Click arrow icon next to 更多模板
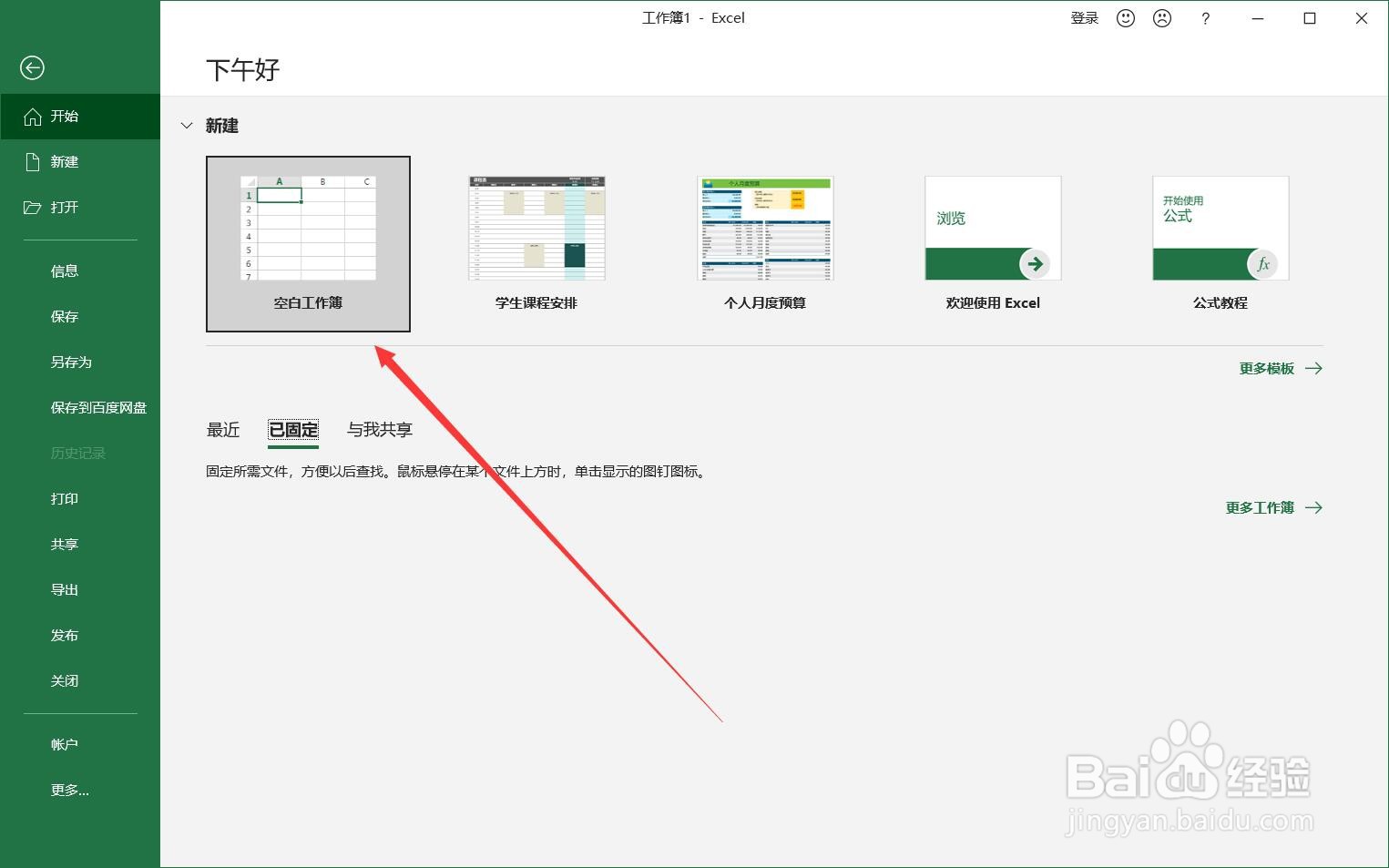Image resolution: width=1389 pixels, height=868 pixels. (x=1313, y=369)
